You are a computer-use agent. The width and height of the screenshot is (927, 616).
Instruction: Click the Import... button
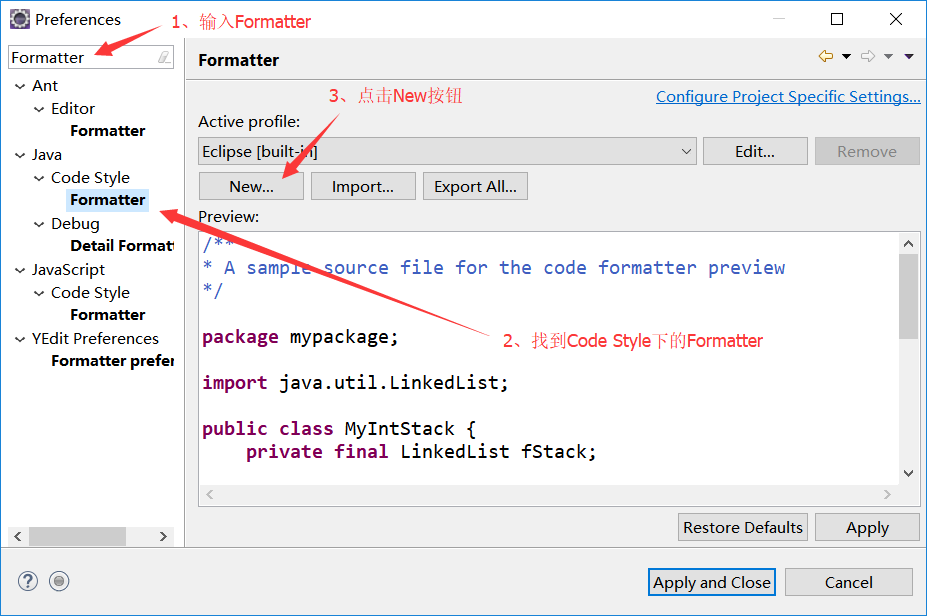point(363,186)
